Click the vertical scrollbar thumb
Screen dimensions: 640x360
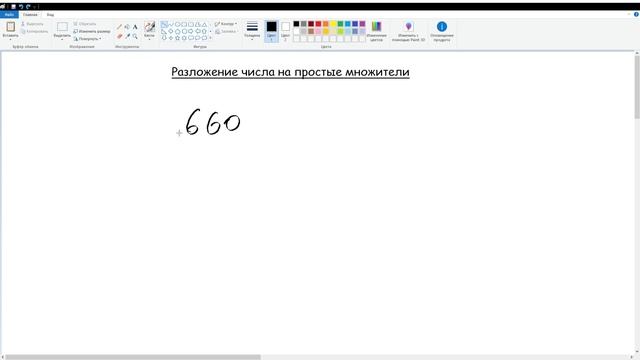(x=637, y=87)
